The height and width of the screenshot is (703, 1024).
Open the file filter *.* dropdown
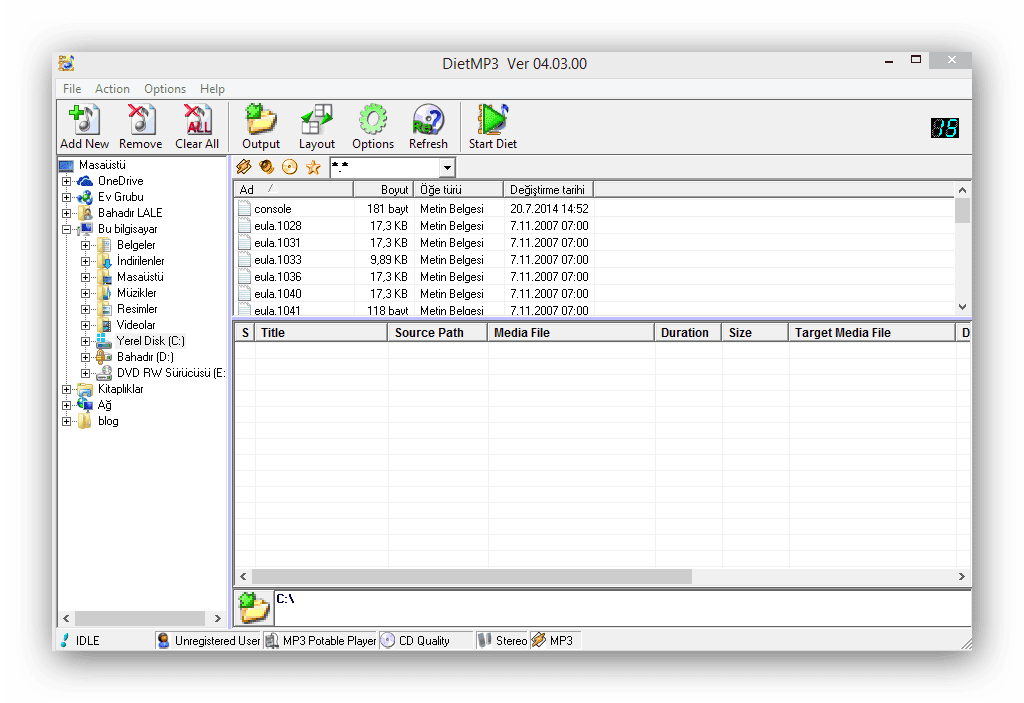447,168
